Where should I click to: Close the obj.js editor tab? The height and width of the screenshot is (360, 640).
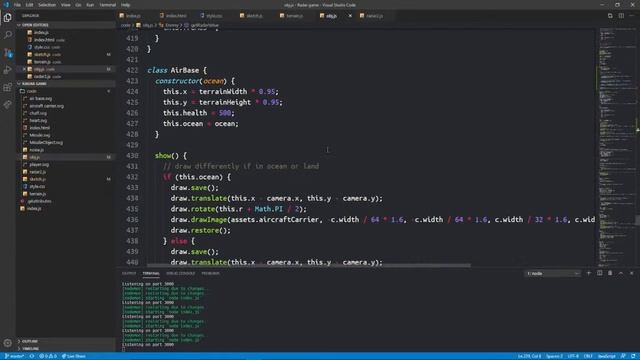click(350, 16)
